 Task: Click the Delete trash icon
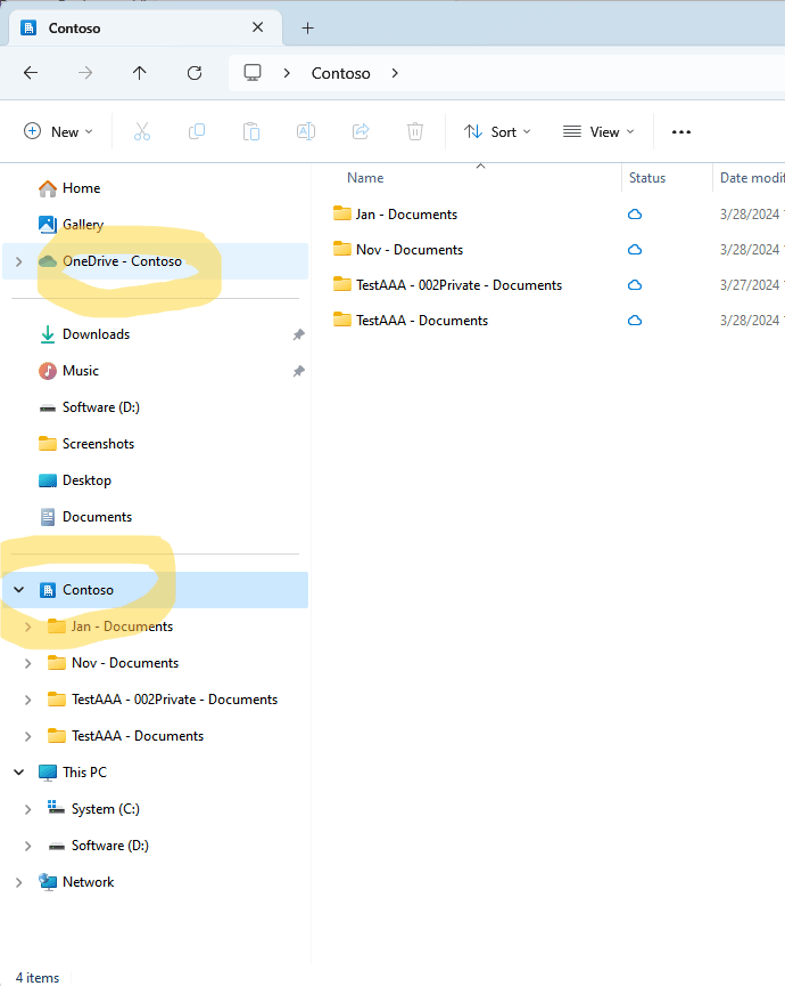pyautogui.click(x=415, y=131)
